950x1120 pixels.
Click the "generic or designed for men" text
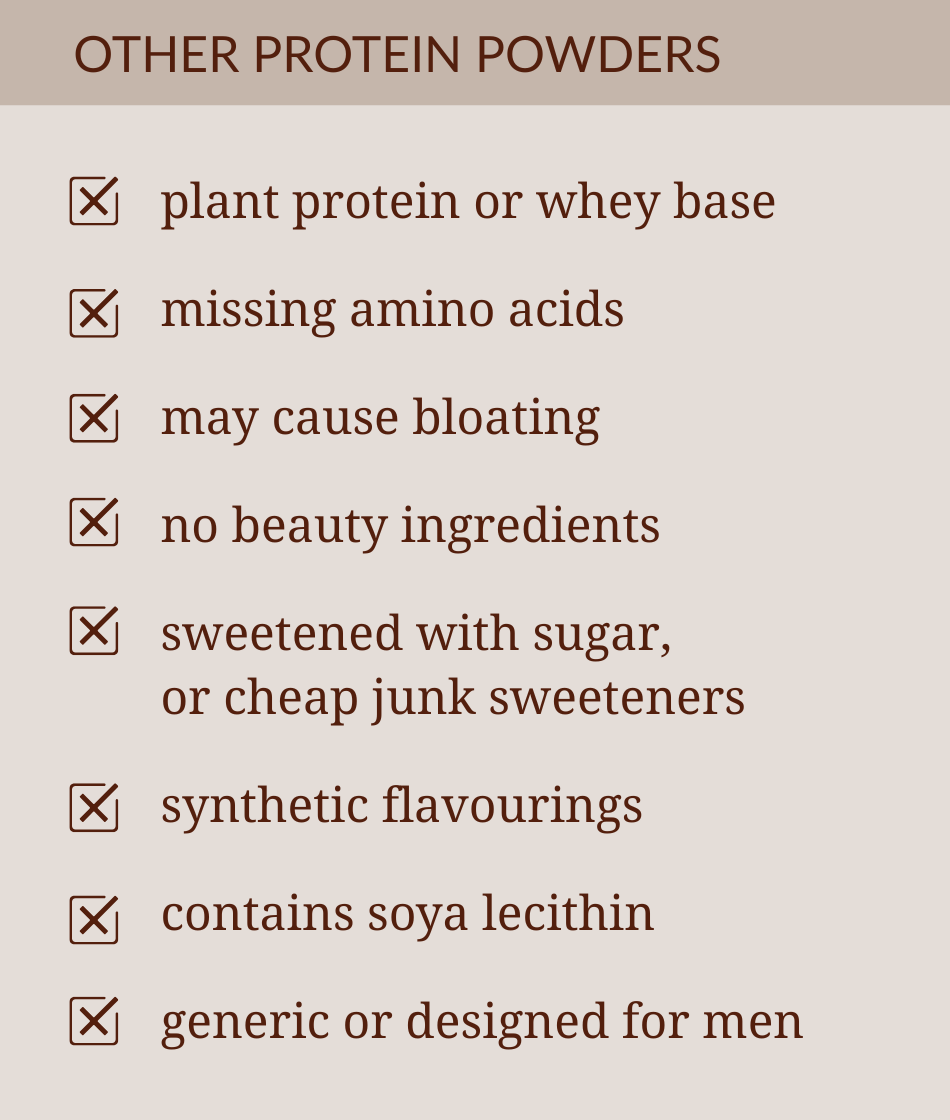point(482,1022)
